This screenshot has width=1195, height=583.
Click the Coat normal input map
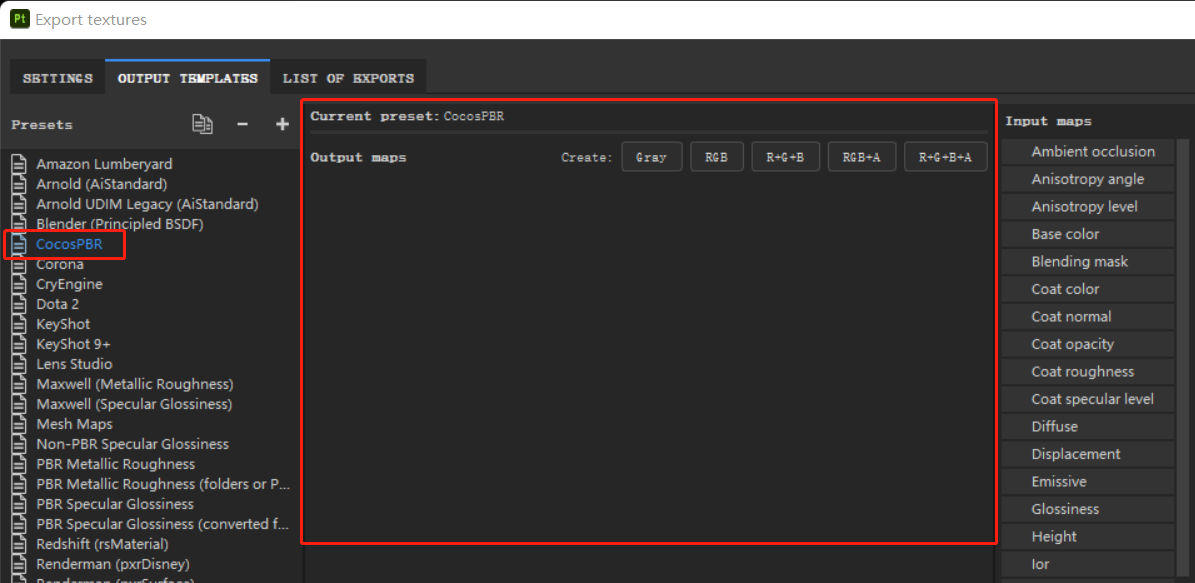pos(1088,316)
